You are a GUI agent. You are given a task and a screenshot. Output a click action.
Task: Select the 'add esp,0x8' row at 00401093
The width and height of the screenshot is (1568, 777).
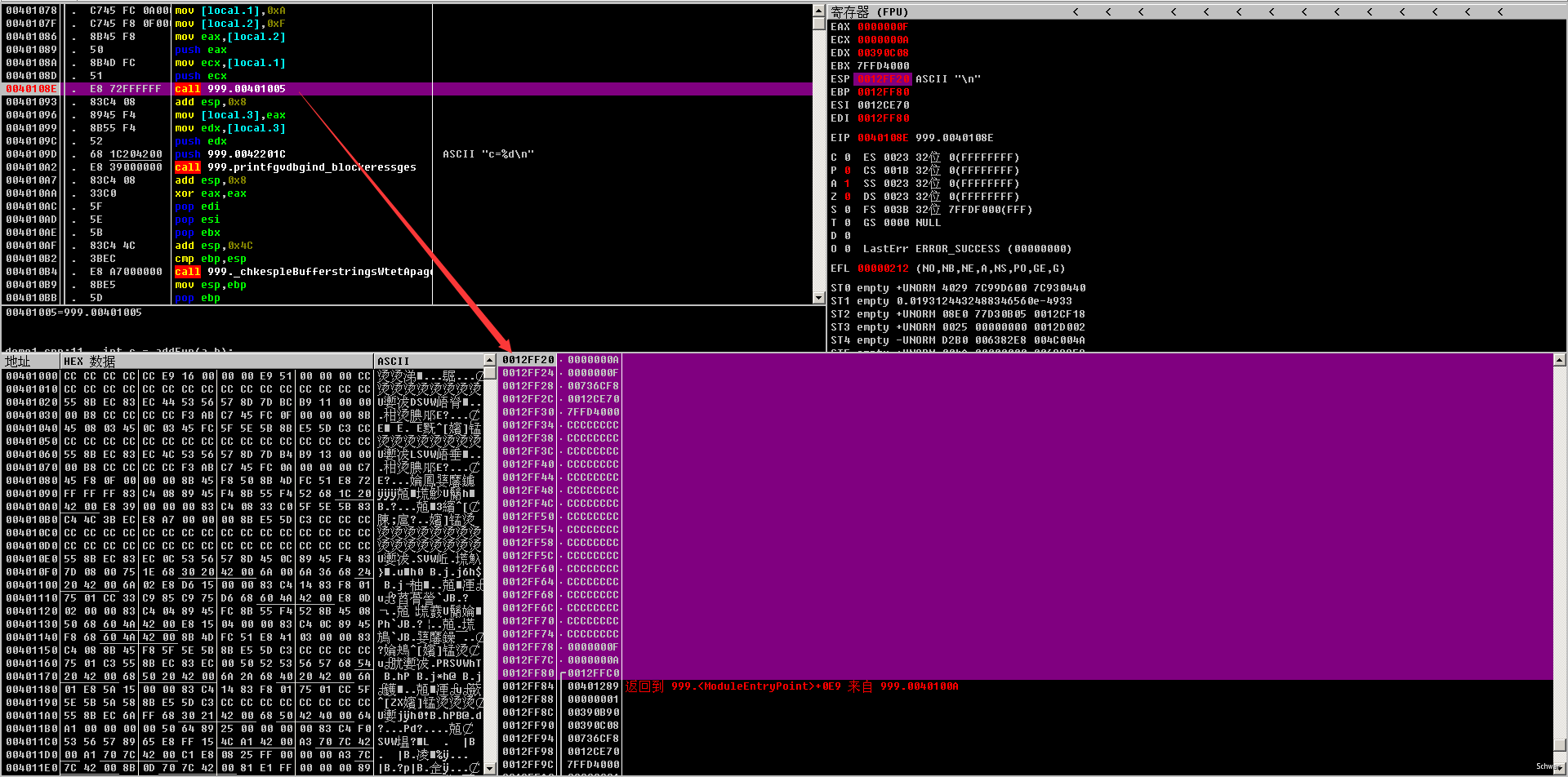pyautogui.click(x=407, y=102)
